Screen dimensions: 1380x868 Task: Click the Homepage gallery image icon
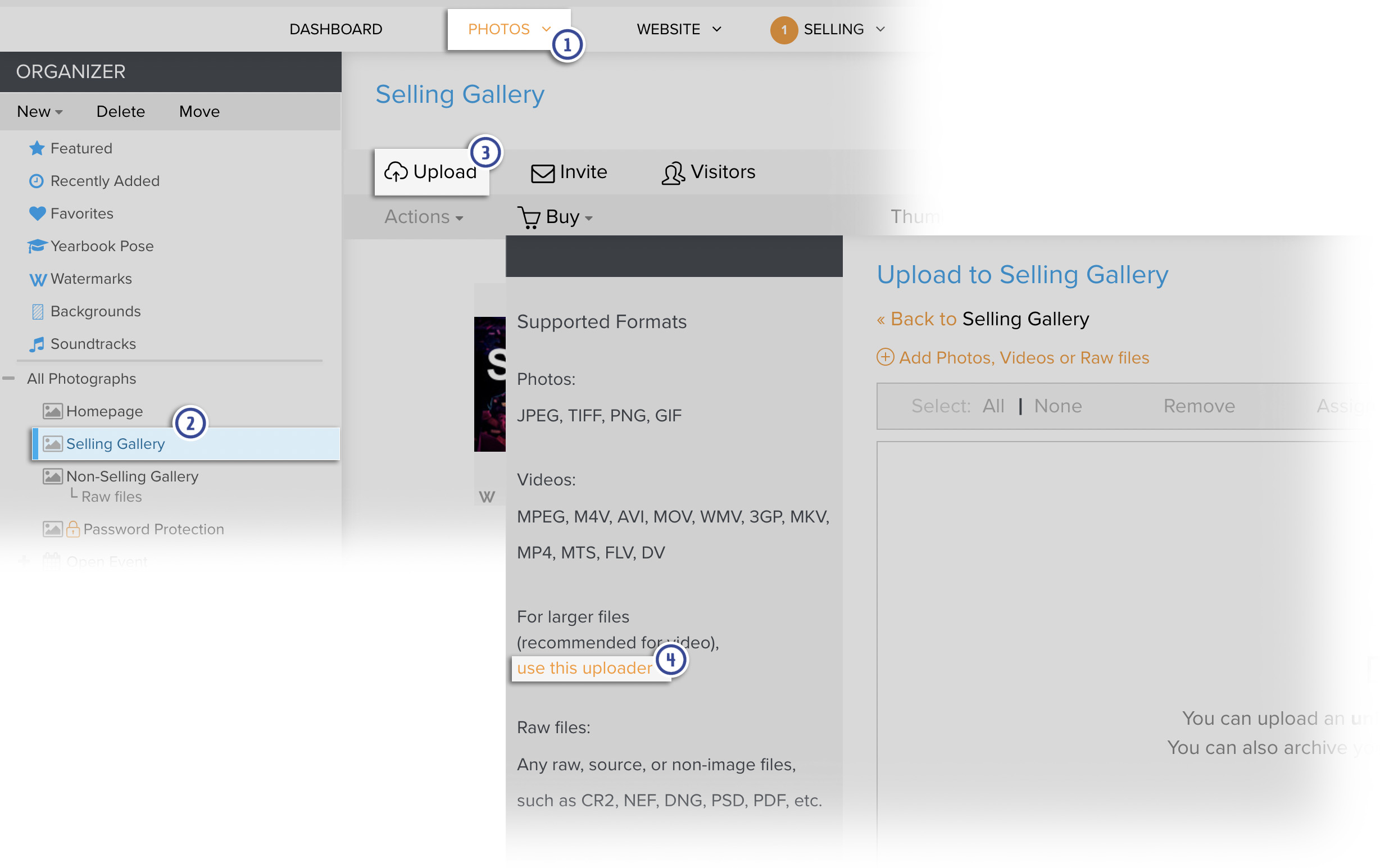[53, 411]
